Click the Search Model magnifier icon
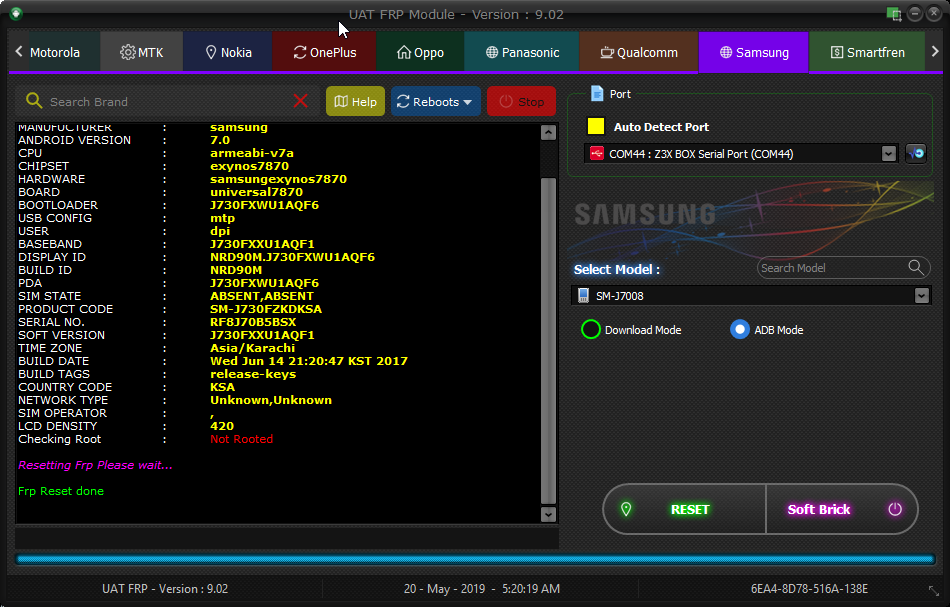This screenshot has height=607, width=950. [916, 267]
